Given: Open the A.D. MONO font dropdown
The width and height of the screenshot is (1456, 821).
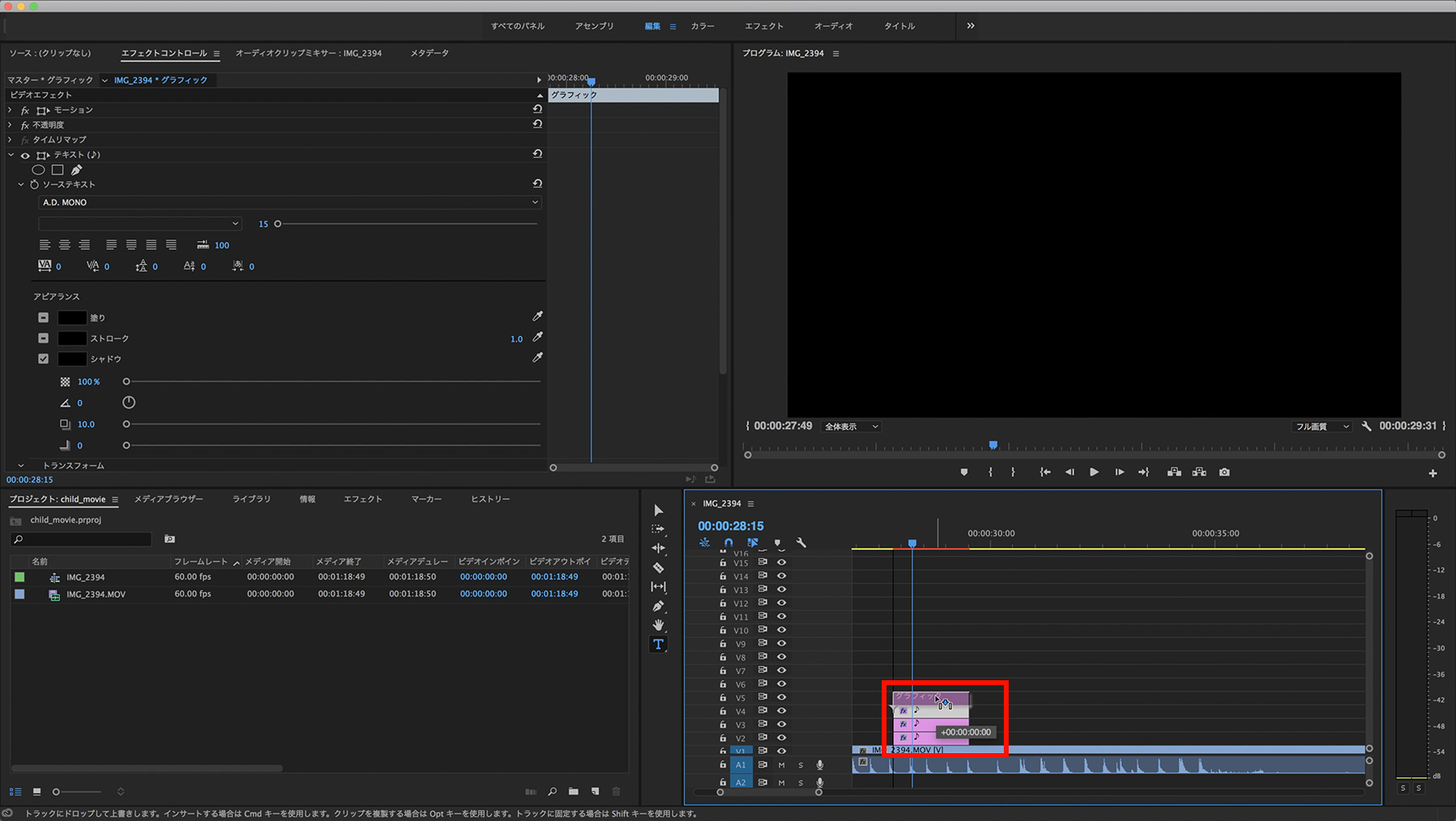Looking at the screenshot, I should point(290,202).
